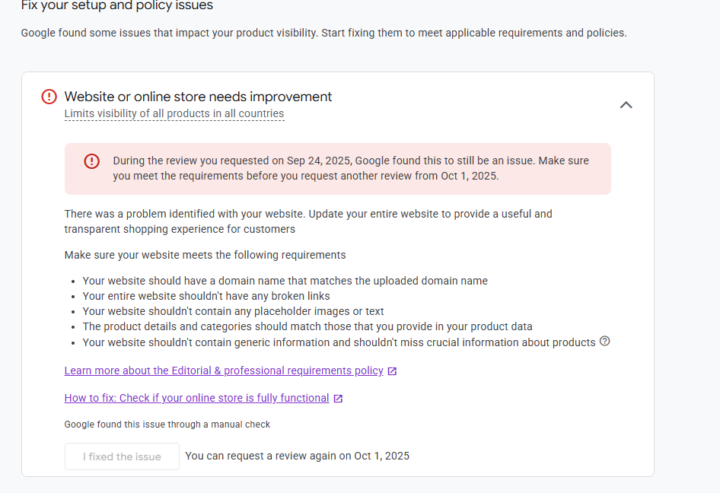
Task: Click the external-link icon beside the Editorial policy link
Action: click(392, 371)
